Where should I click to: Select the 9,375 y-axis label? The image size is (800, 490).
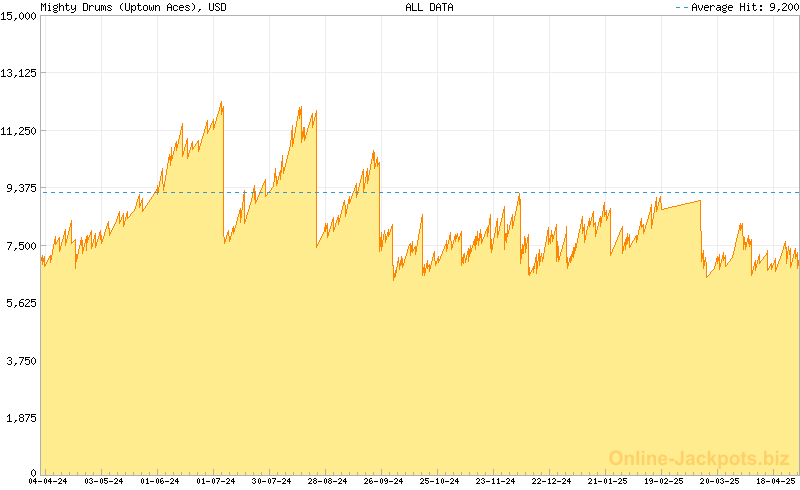point(21,188)
